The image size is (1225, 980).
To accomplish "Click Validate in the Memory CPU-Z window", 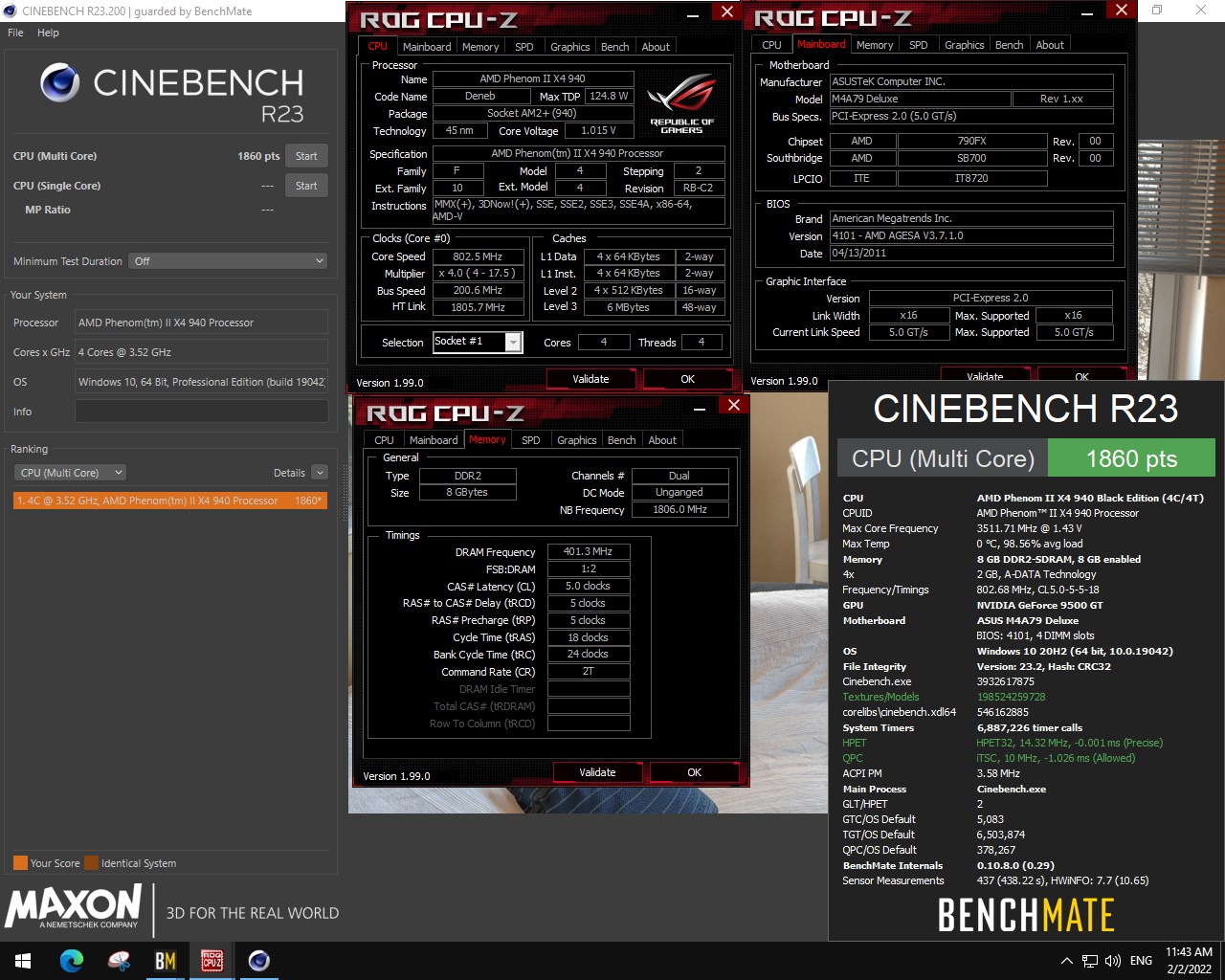I will 597,772.
